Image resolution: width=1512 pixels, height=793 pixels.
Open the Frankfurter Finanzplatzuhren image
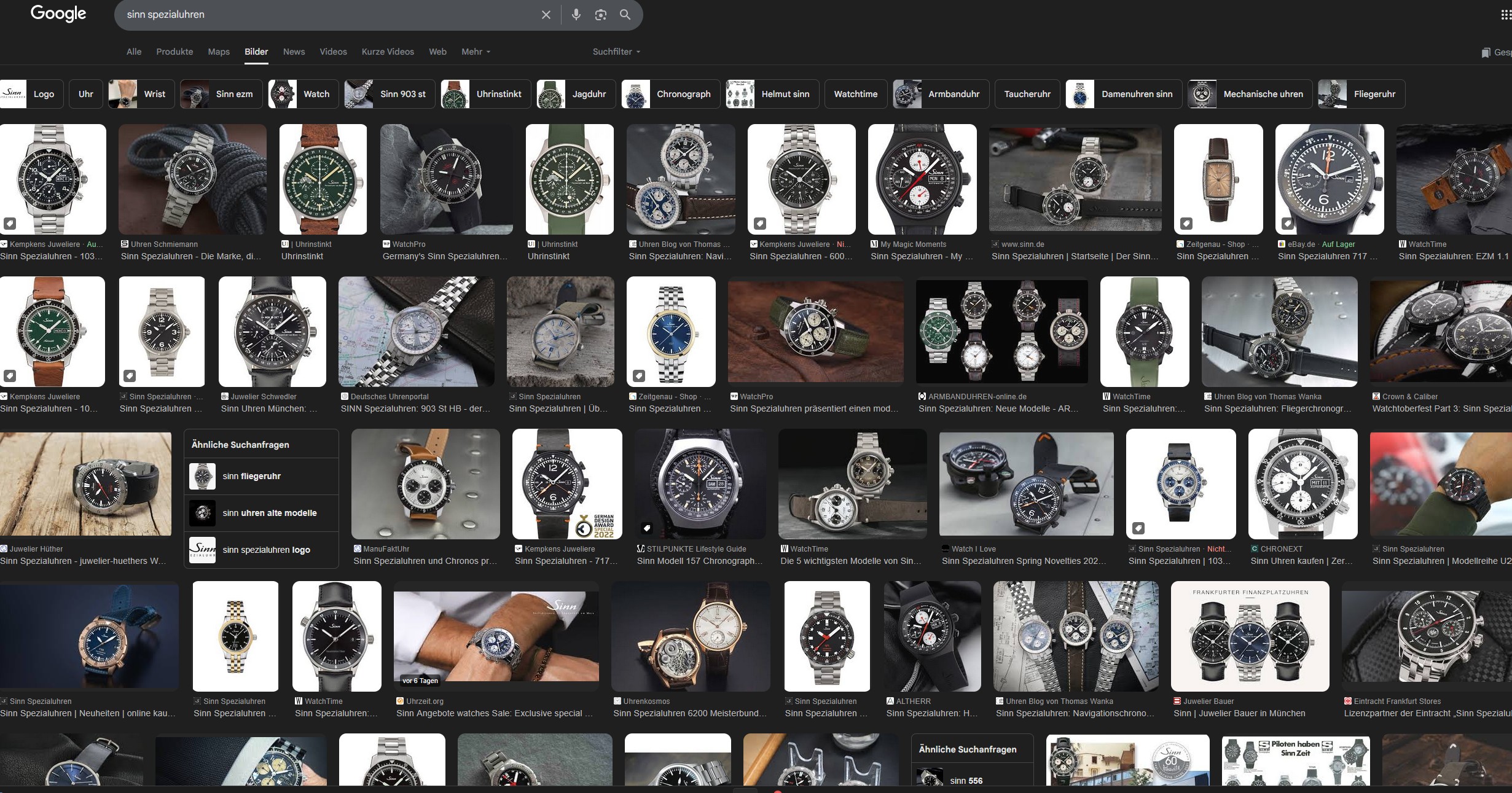tap(1250, 636)
